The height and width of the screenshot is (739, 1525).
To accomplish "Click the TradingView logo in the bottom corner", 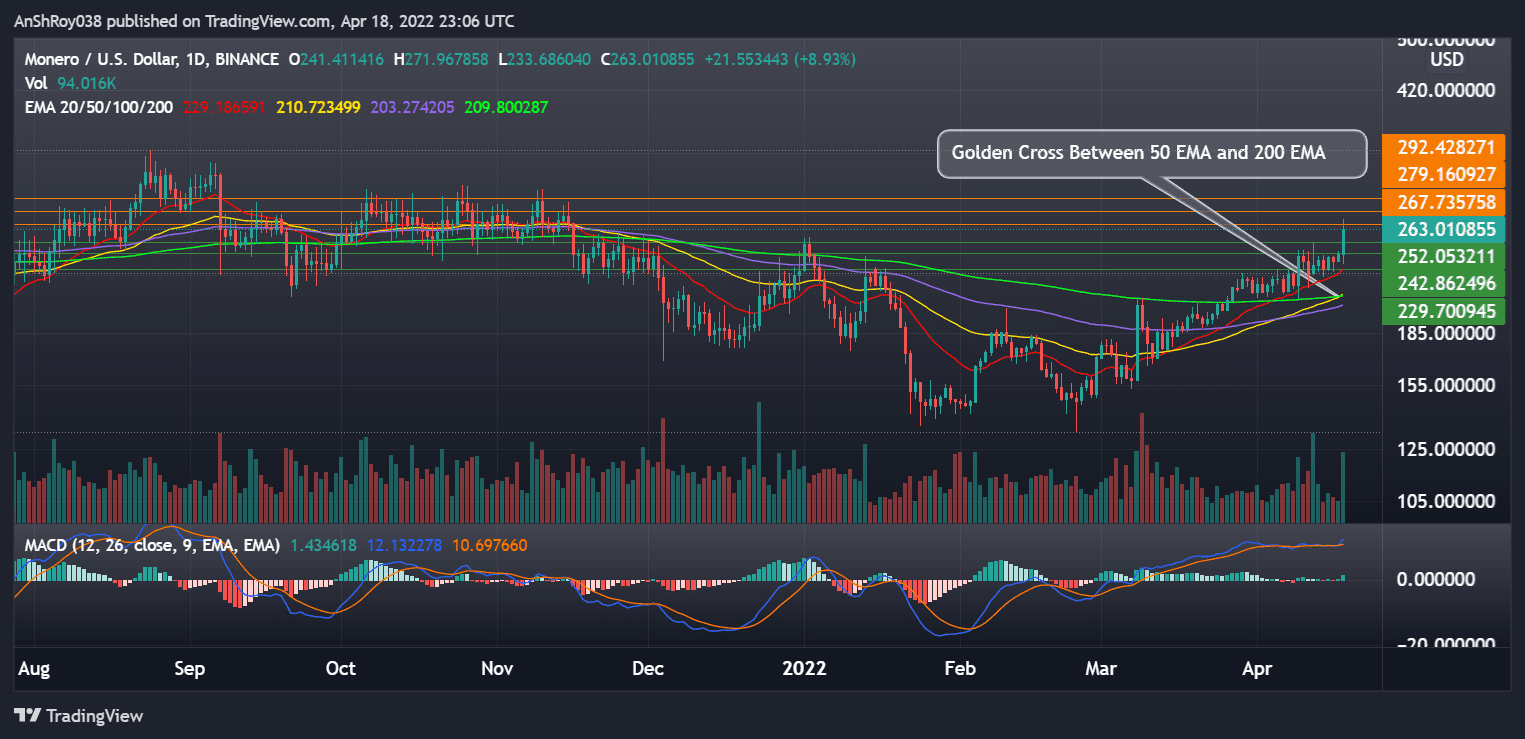I will pos(80,716).
